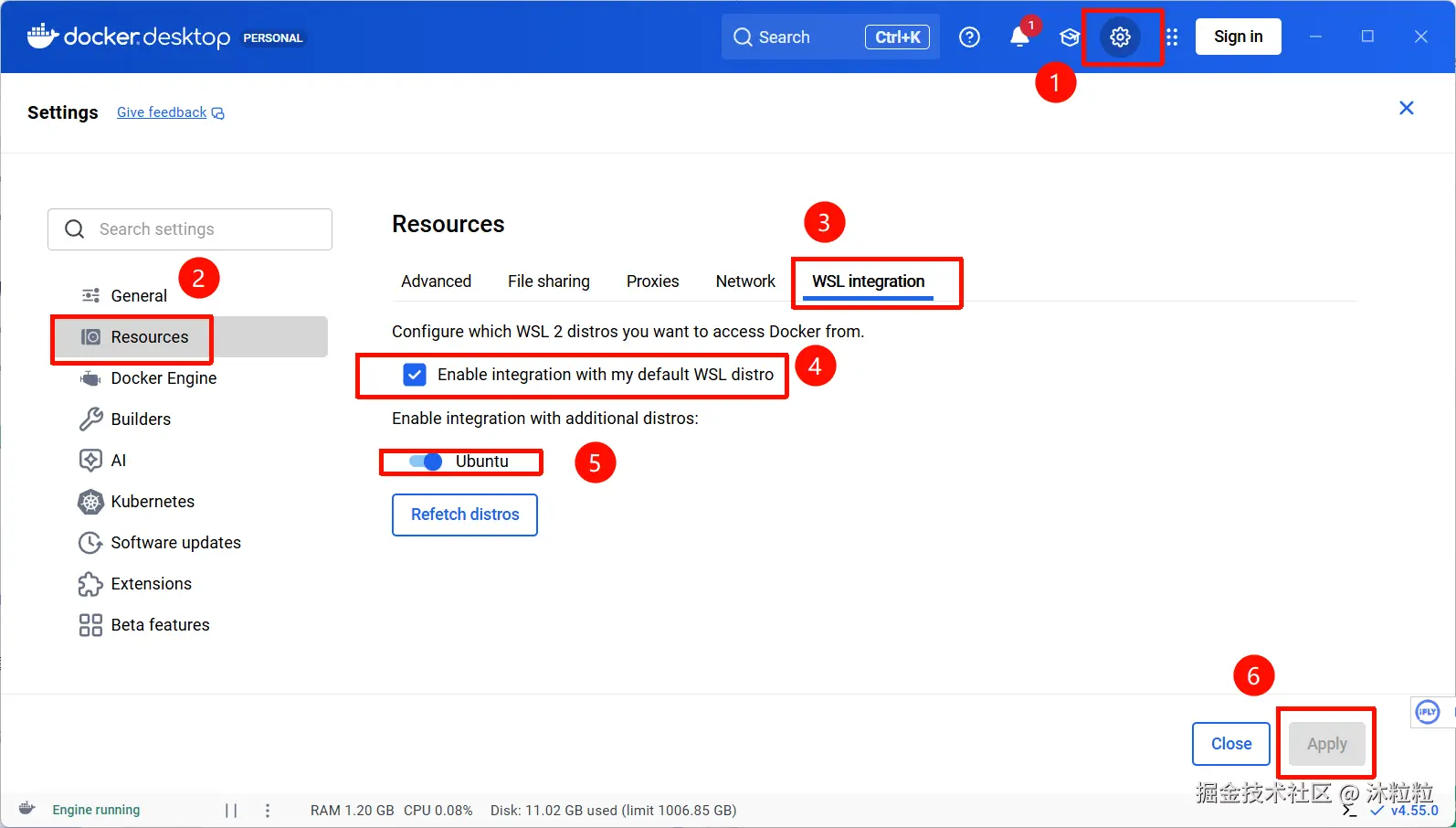Click the top Search box
This screenshot has height=828, width=1456.
click(830, 37)
